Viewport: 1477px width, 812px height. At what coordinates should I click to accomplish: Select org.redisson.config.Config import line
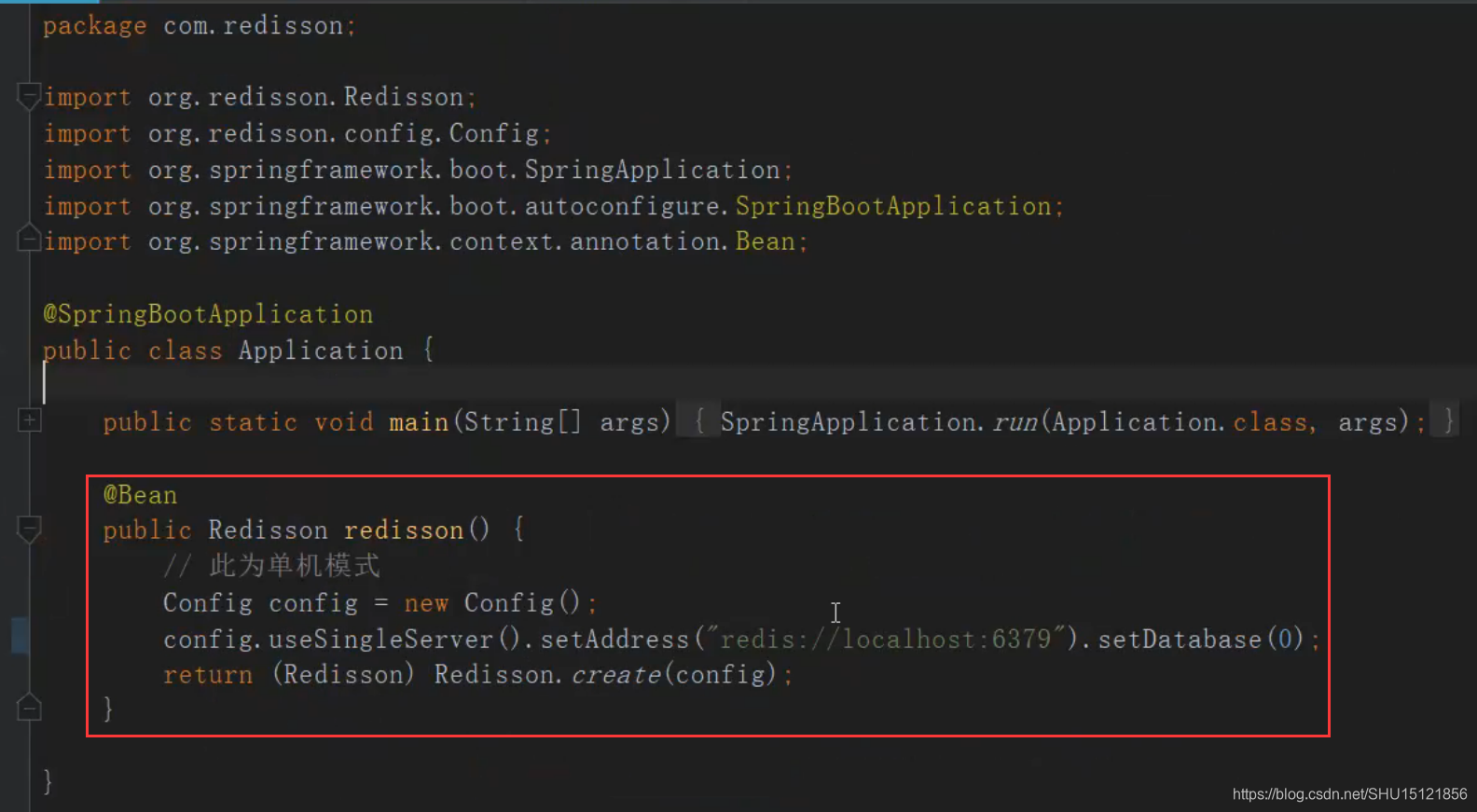pyautogui.click(x=297, y=133)
